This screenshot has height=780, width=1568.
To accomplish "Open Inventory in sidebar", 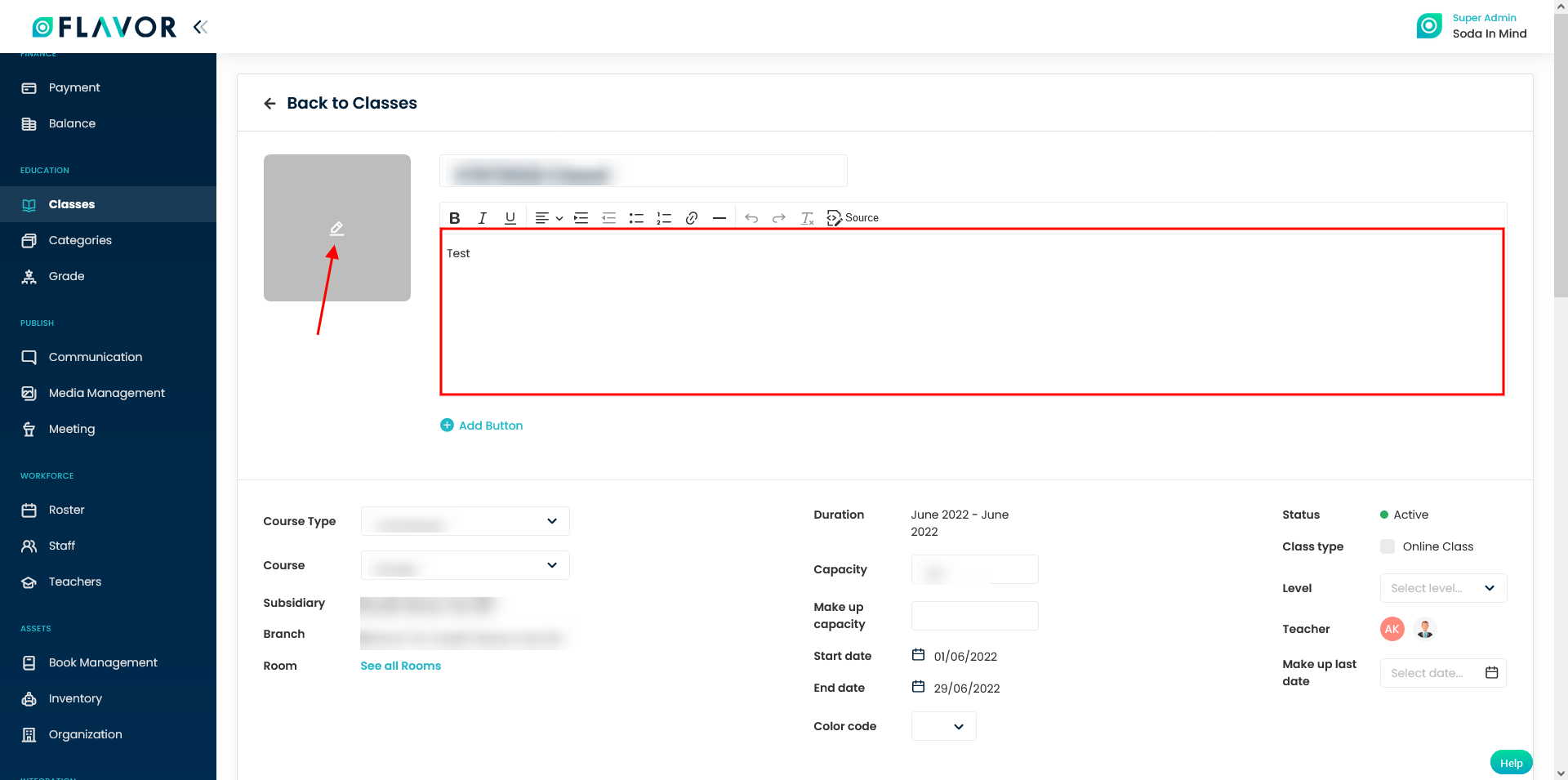I will coord(108,698).
